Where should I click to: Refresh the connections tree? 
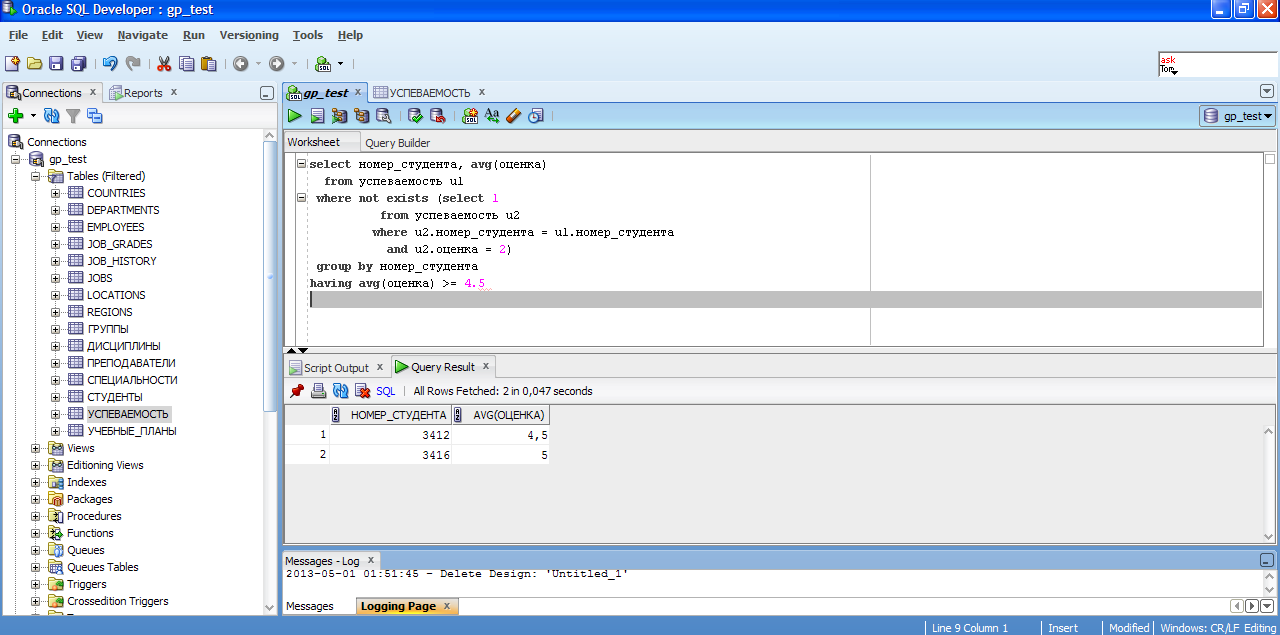click(52, 116)
